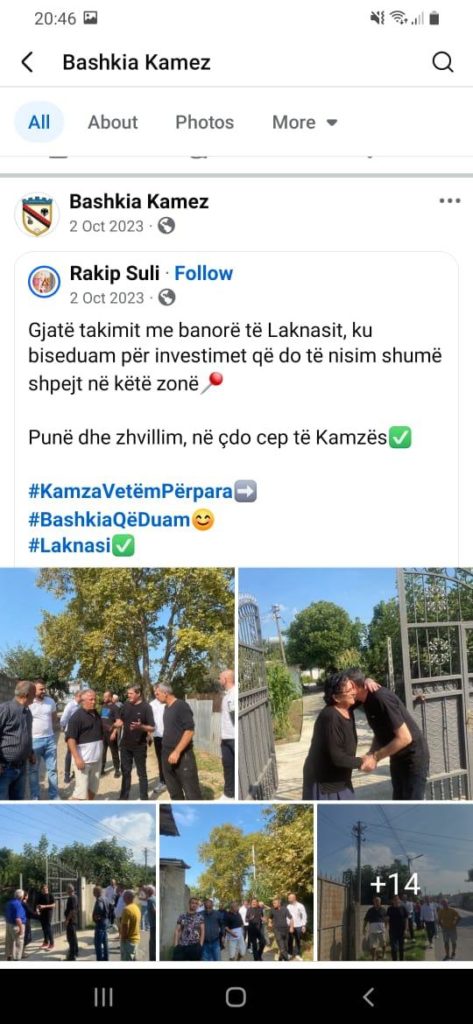Tap the Android navigation back button

click(368, 997)
